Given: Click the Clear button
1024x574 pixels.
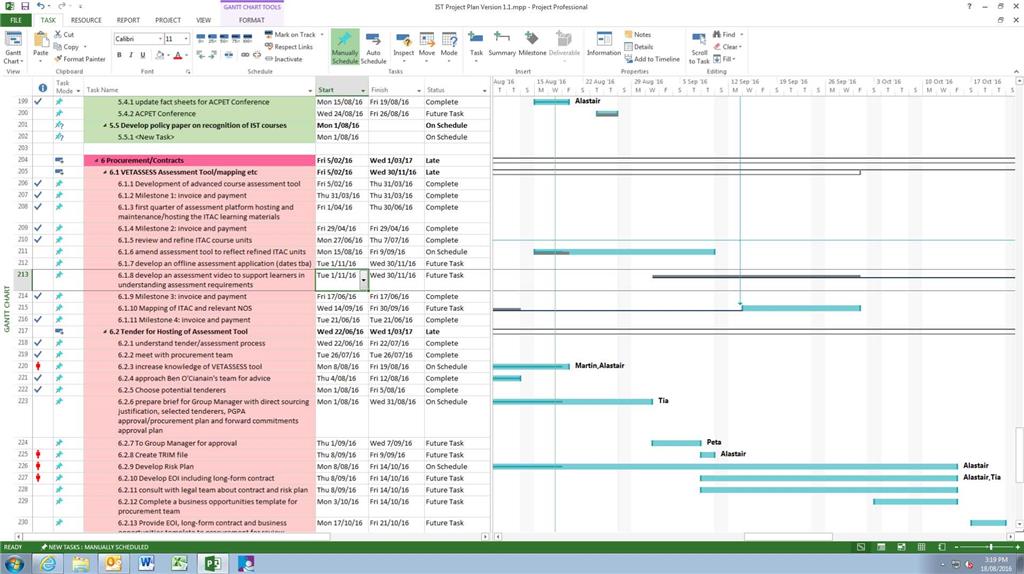Looking at the screenshot, I should pos(728,47).
